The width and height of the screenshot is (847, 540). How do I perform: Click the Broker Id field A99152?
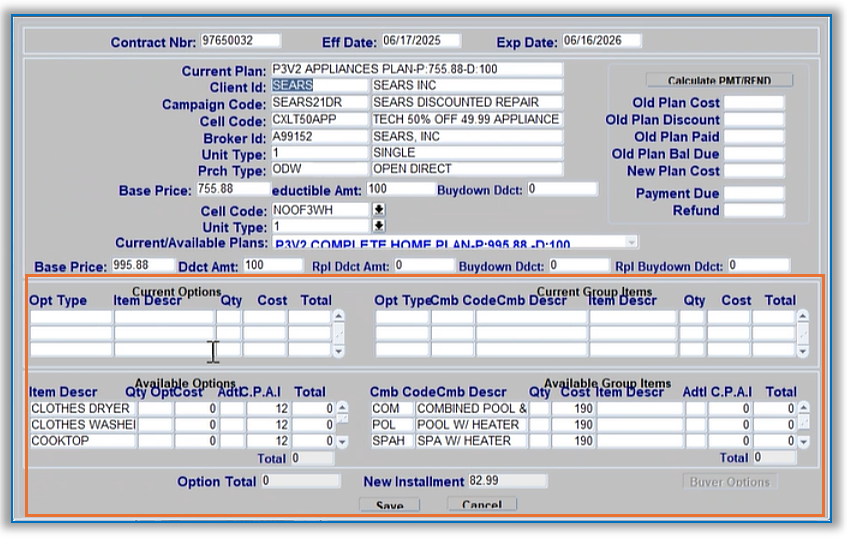pos(319,137)
